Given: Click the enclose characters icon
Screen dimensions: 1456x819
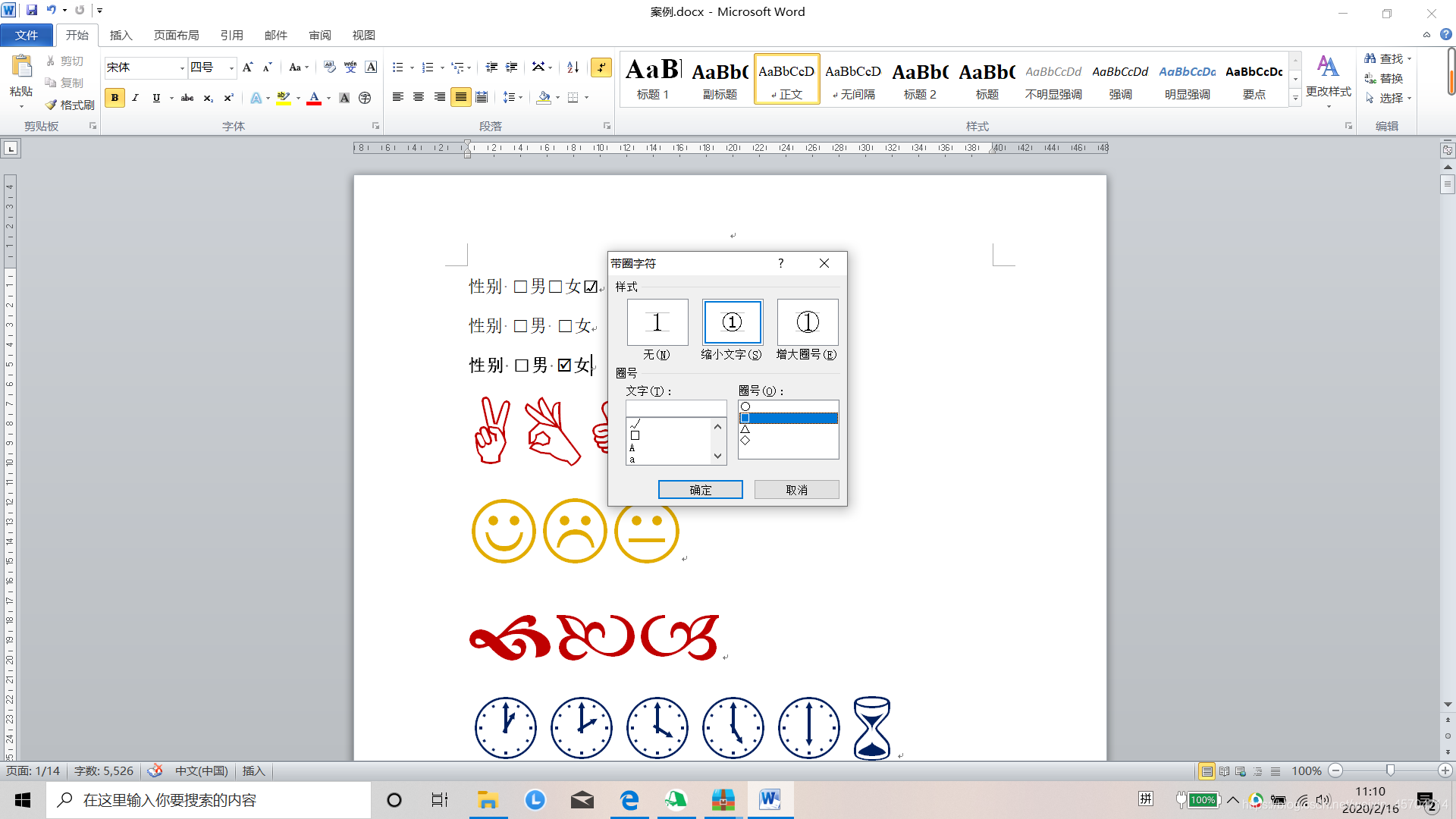Looking at the screenshot, I should tap(365, 98).
